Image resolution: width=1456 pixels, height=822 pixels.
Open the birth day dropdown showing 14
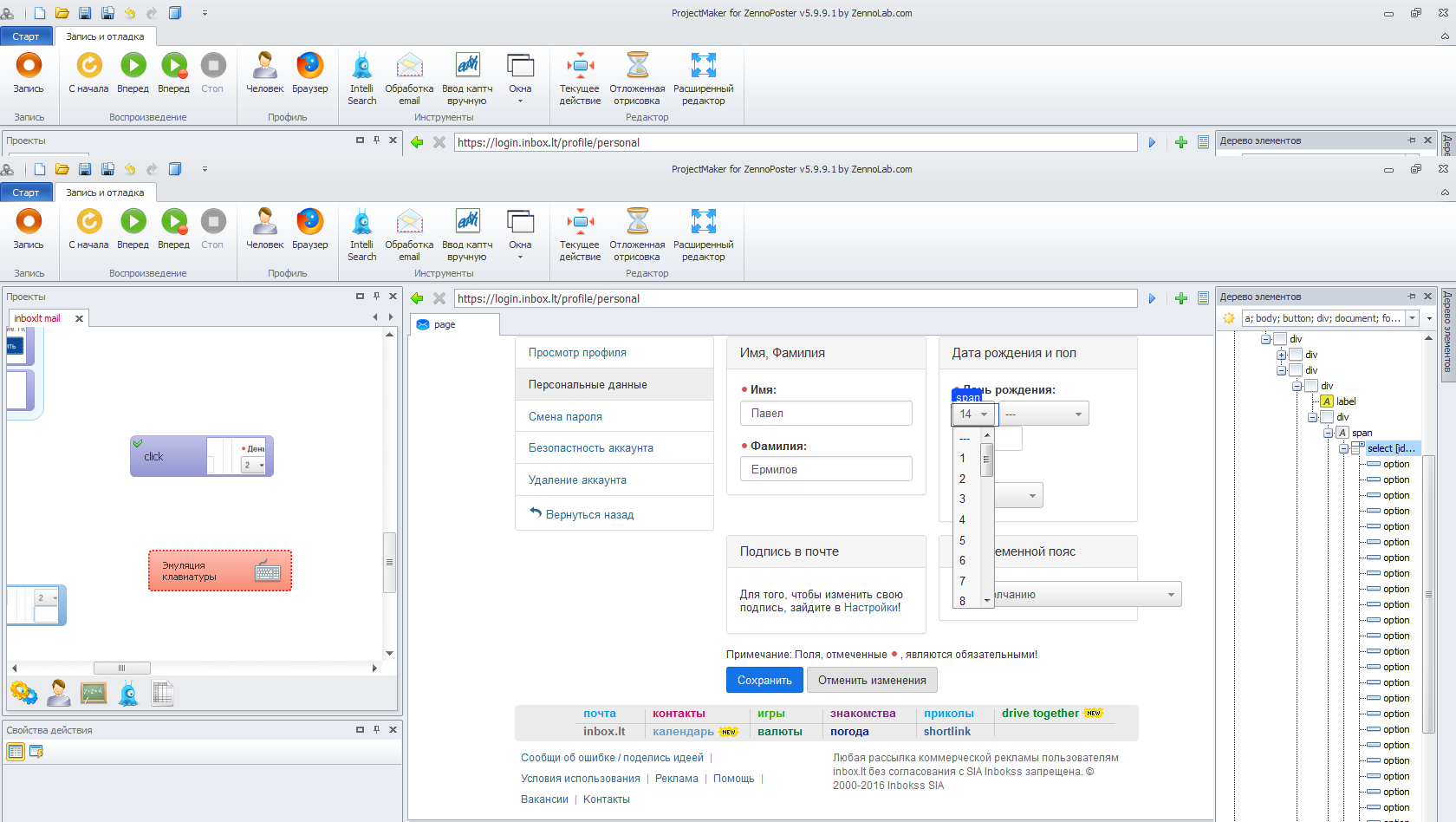(x=974, y=414)
